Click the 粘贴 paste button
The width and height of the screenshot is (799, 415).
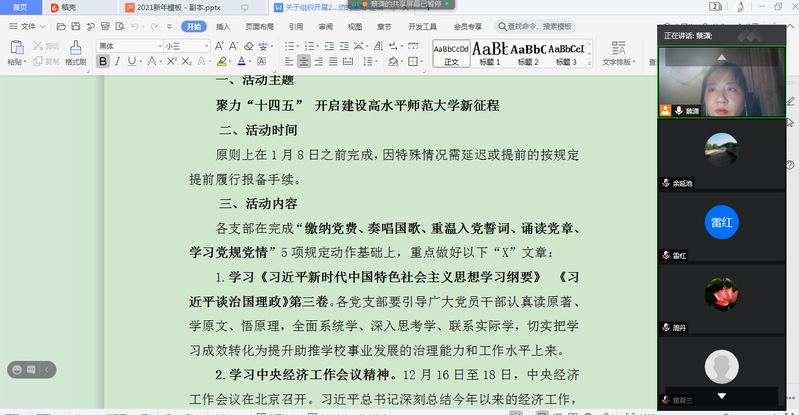[x=16, y=52]
